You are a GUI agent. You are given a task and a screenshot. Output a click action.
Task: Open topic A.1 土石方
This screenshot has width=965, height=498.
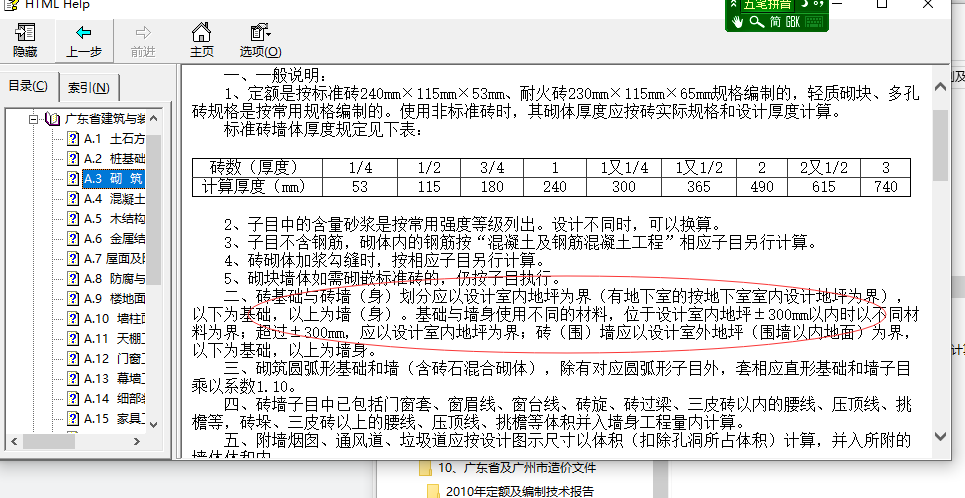[x=114, y=139]
